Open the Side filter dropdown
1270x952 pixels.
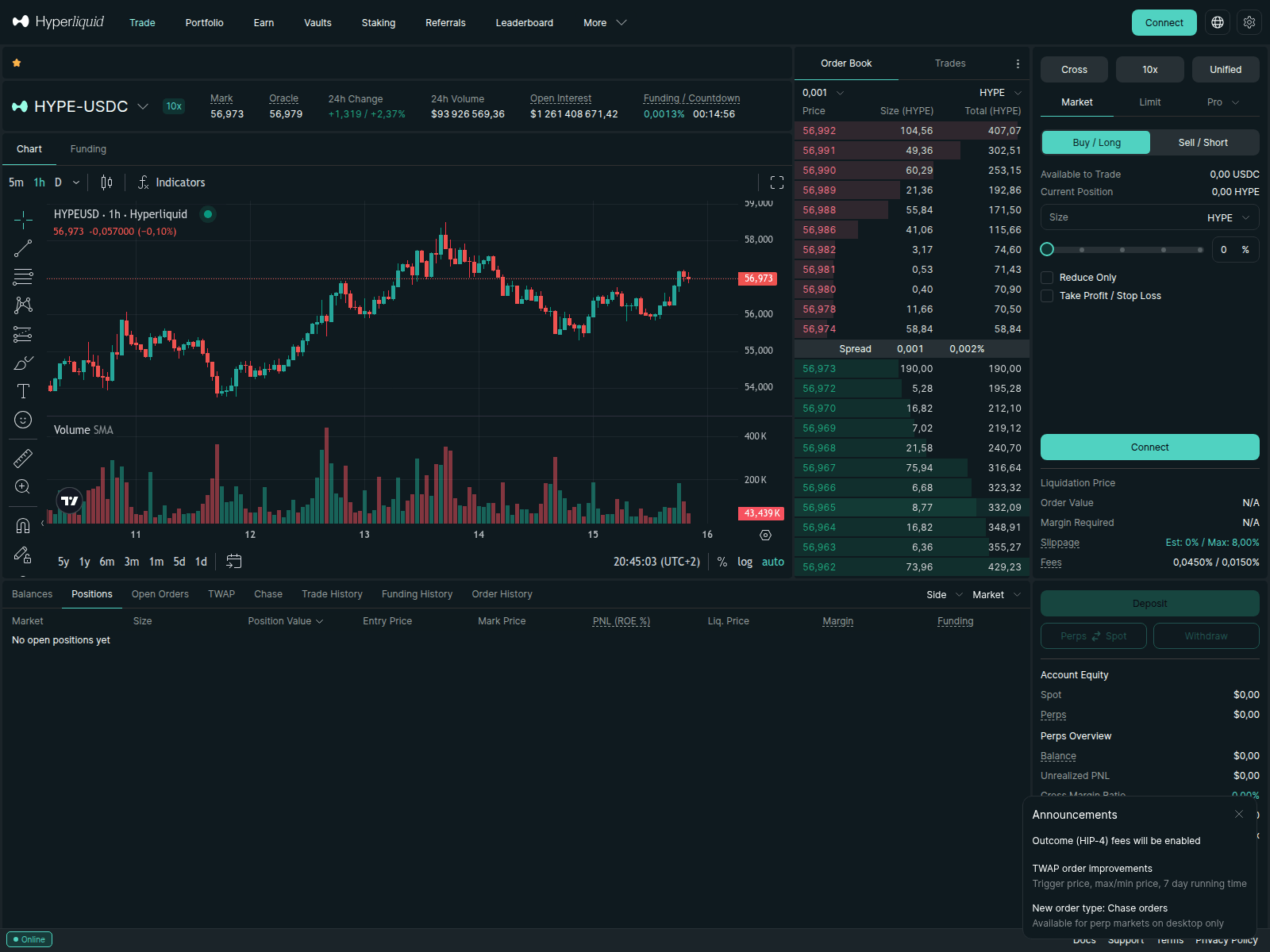(x=945, y=595)
